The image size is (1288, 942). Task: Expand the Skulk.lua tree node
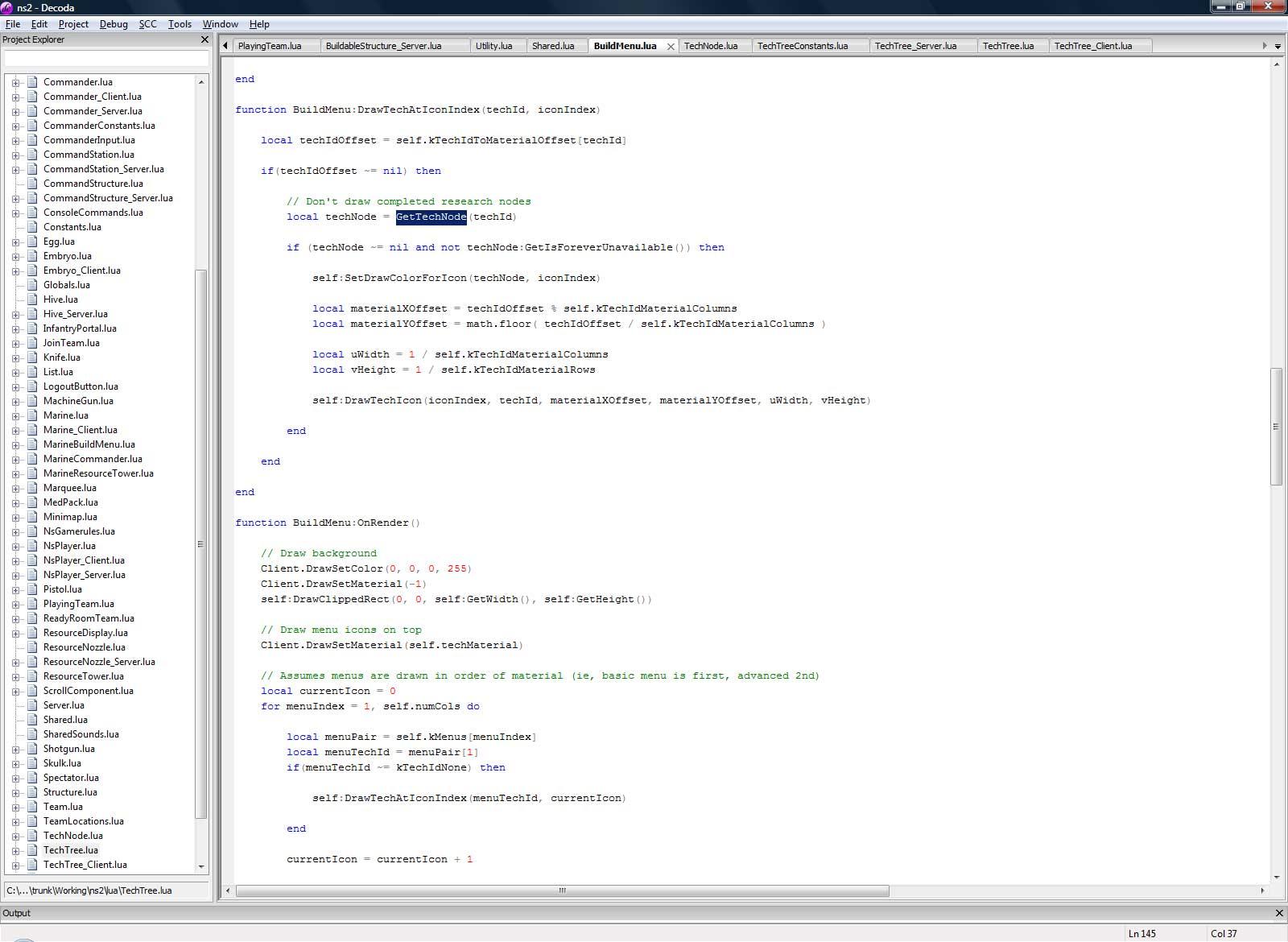coord(15,763)
